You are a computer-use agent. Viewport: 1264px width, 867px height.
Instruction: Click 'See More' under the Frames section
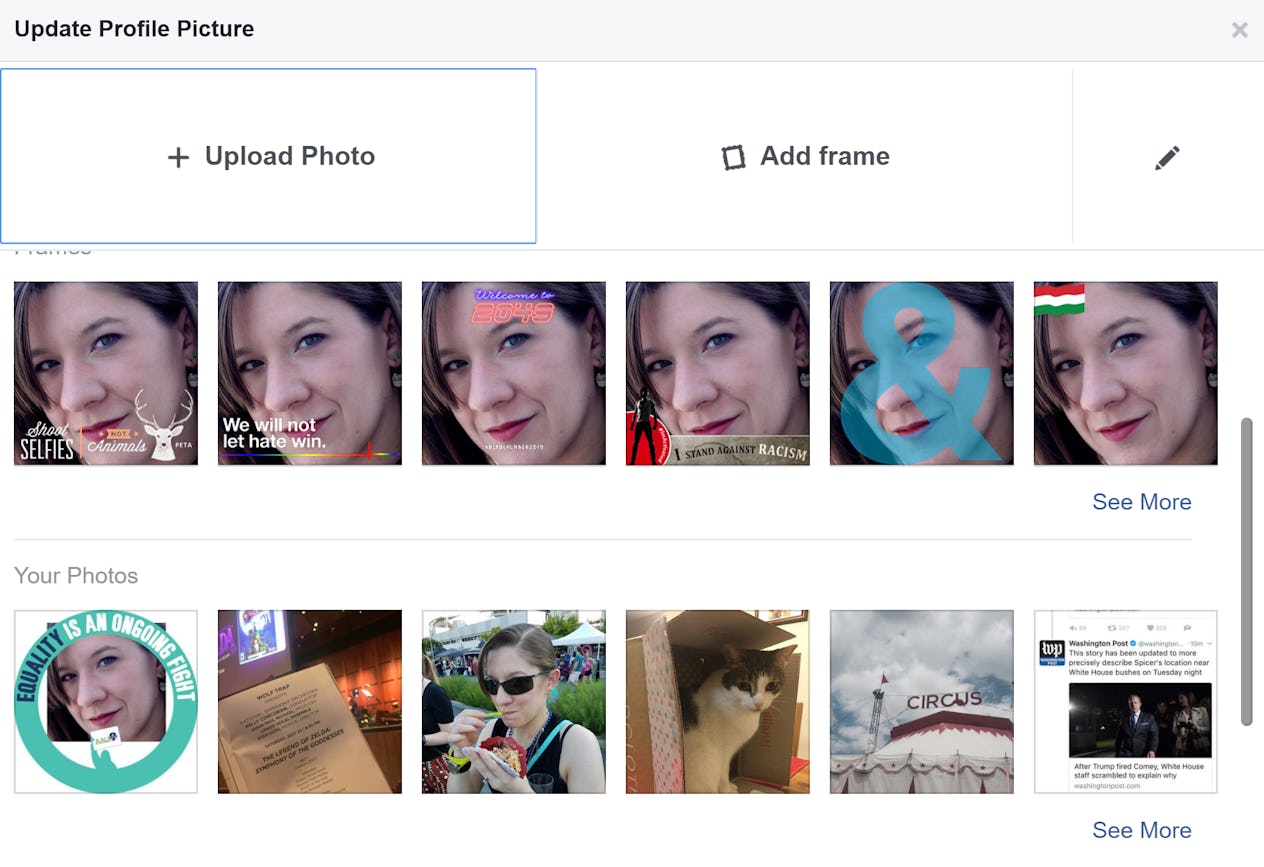1142,502
